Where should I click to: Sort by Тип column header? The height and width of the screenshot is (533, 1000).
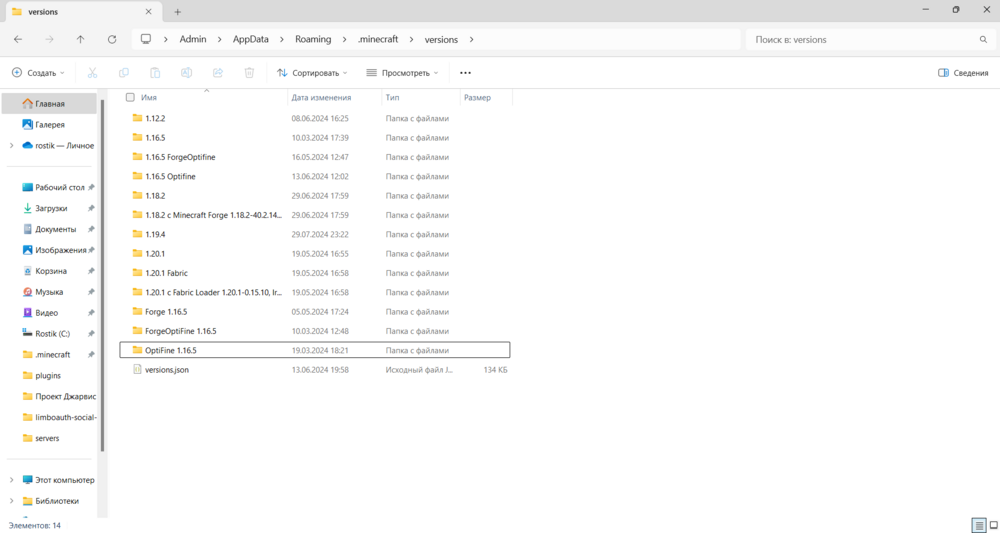coord(392,98)
